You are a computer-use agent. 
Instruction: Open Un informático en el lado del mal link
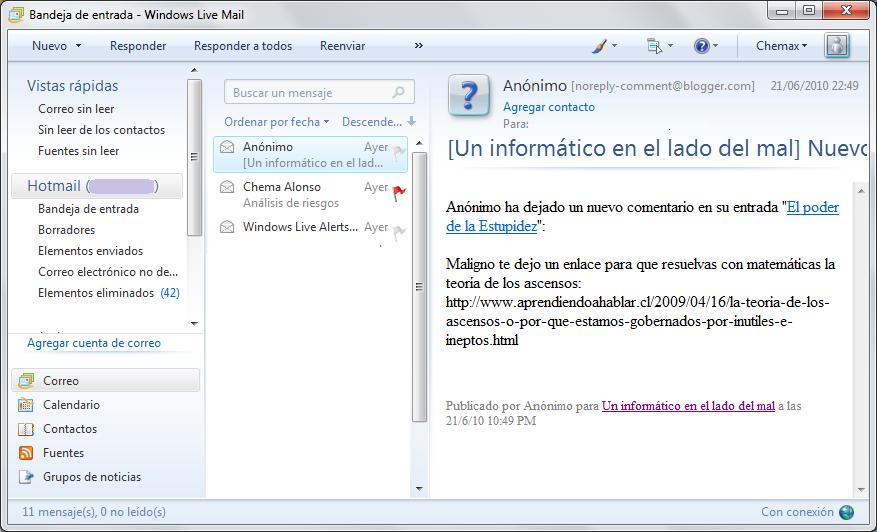click(x=688, y=406)
